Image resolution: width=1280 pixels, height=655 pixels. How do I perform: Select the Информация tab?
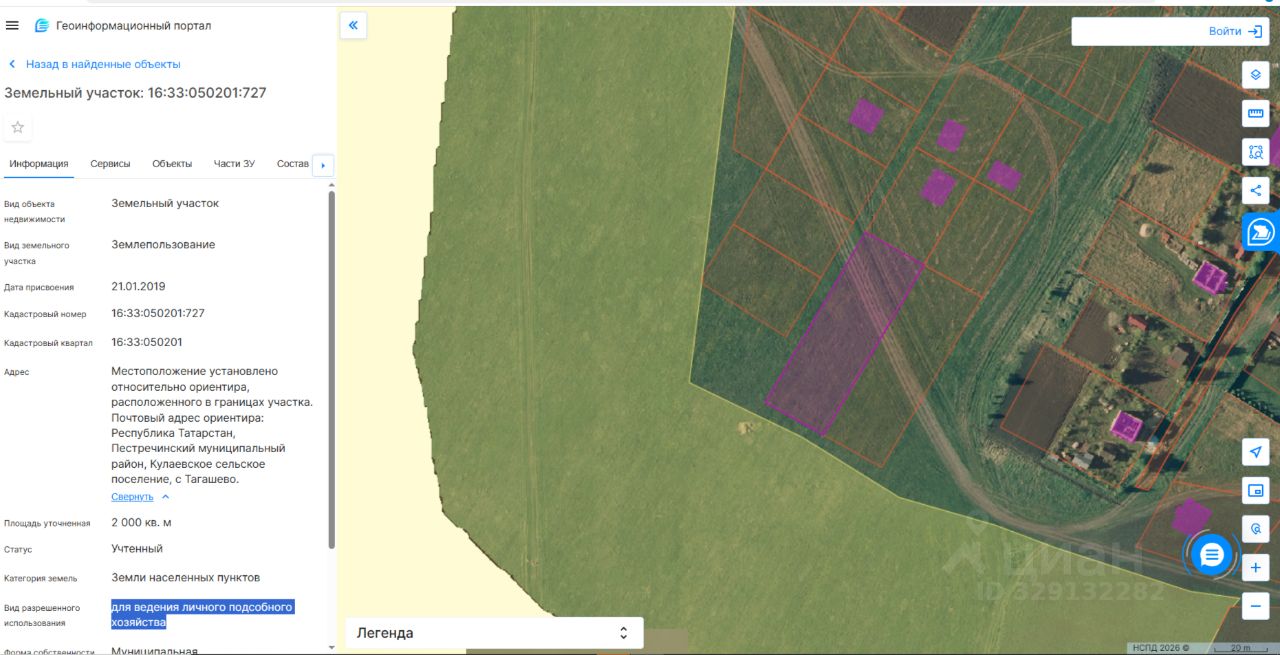click(39, 164)
